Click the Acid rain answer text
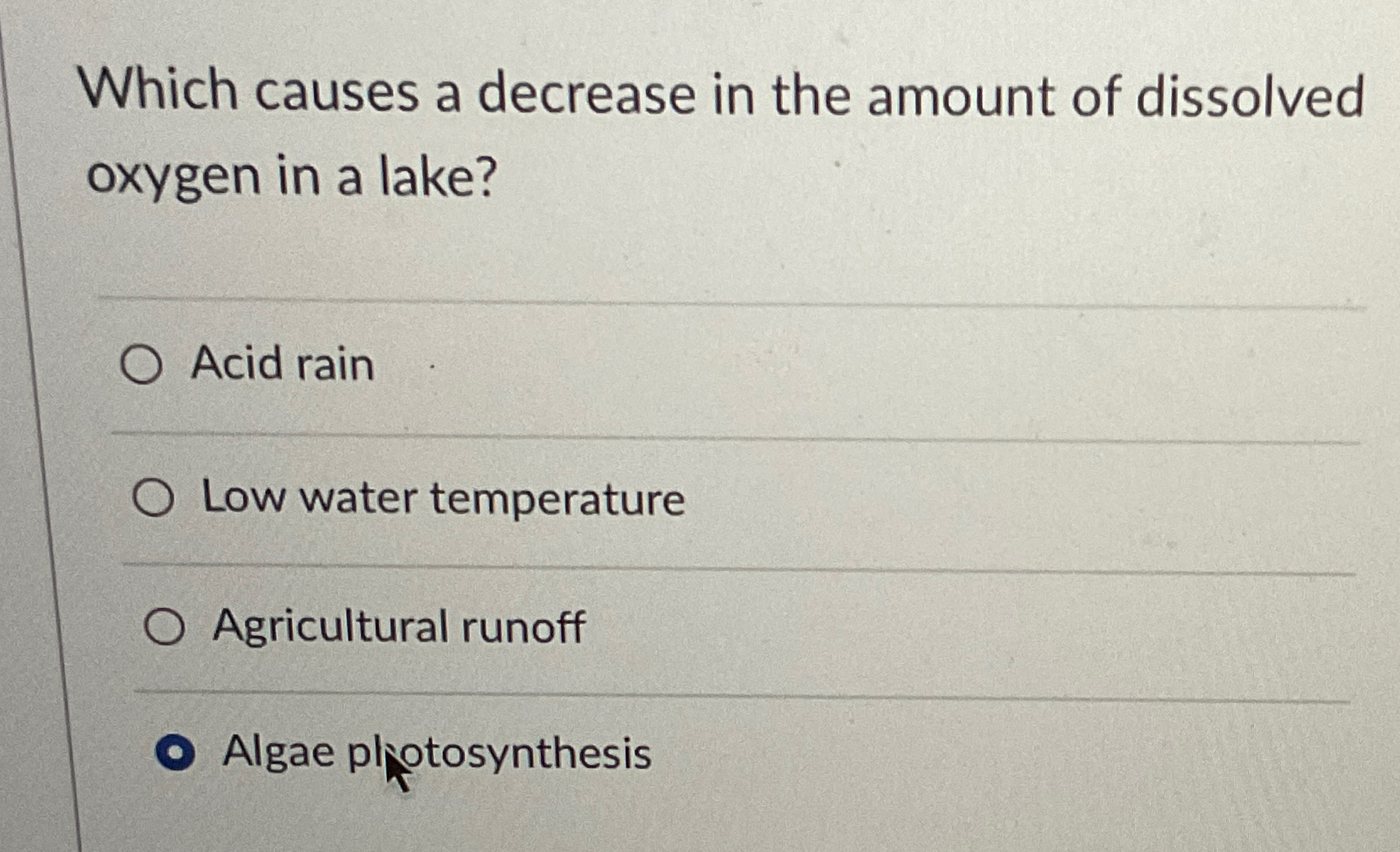Viewport: 1400px width, 852px height. [281, 365]
